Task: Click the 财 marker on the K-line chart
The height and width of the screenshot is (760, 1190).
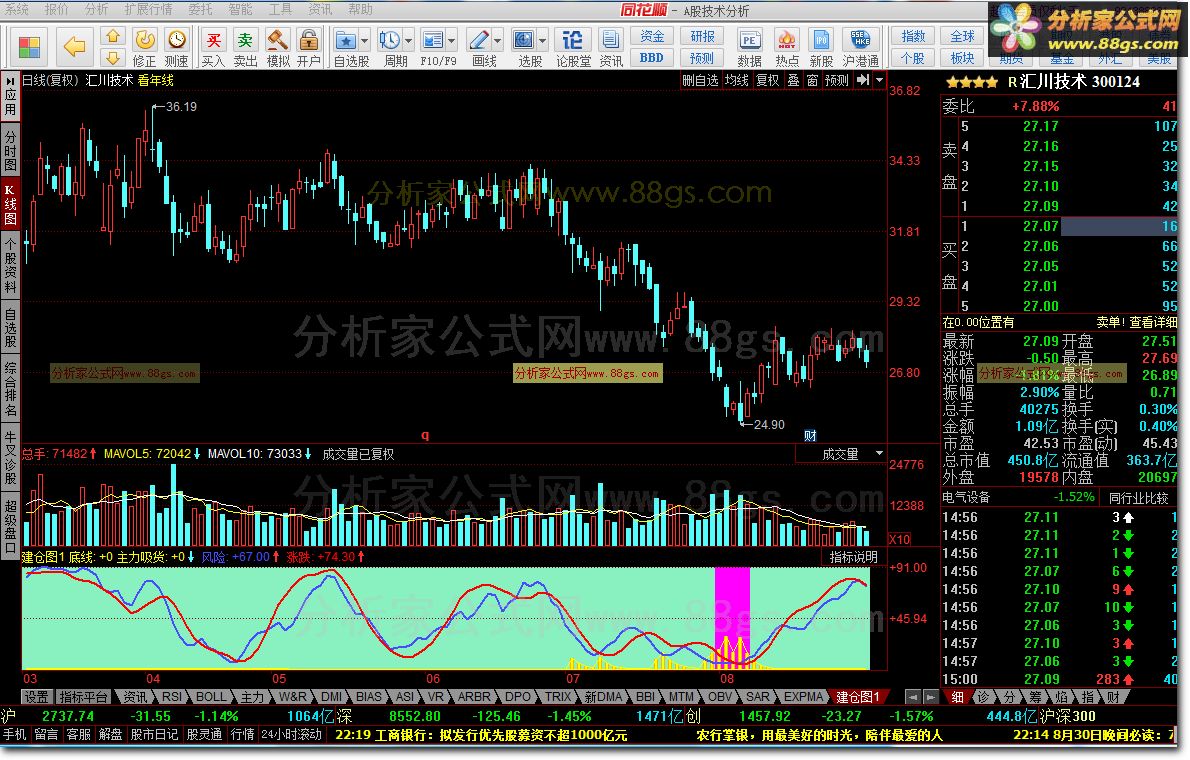Action: point(810,435)
